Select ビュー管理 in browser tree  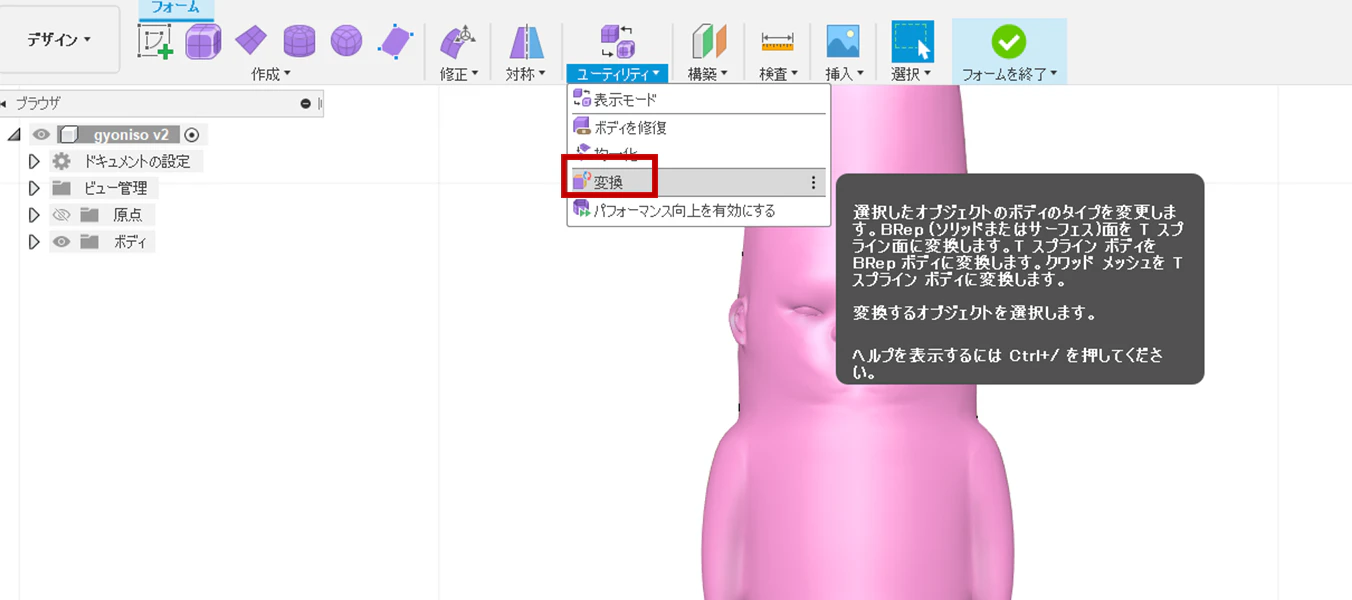(x=116, y=188)
